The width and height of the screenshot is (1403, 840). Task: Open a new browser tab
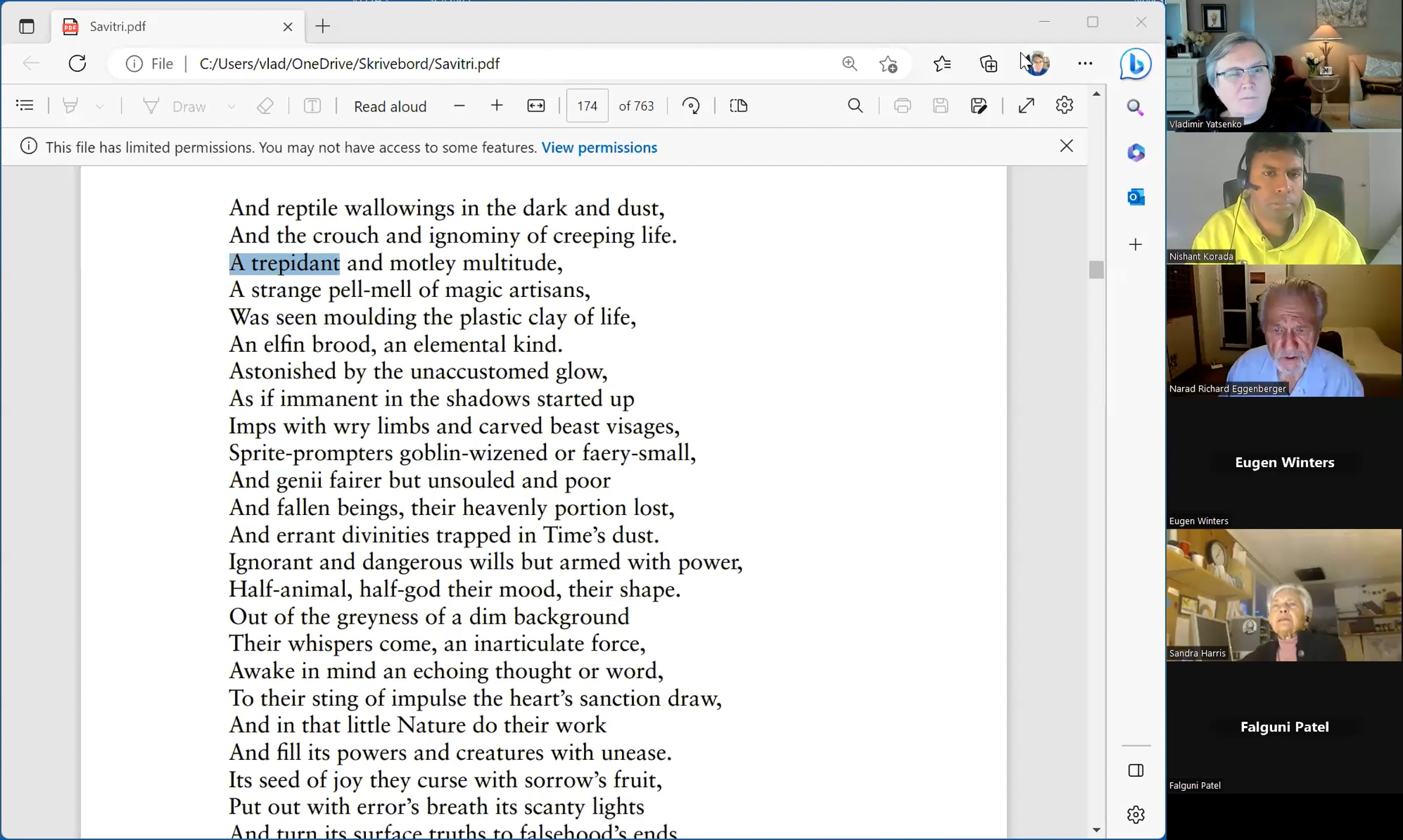(323, 26)
